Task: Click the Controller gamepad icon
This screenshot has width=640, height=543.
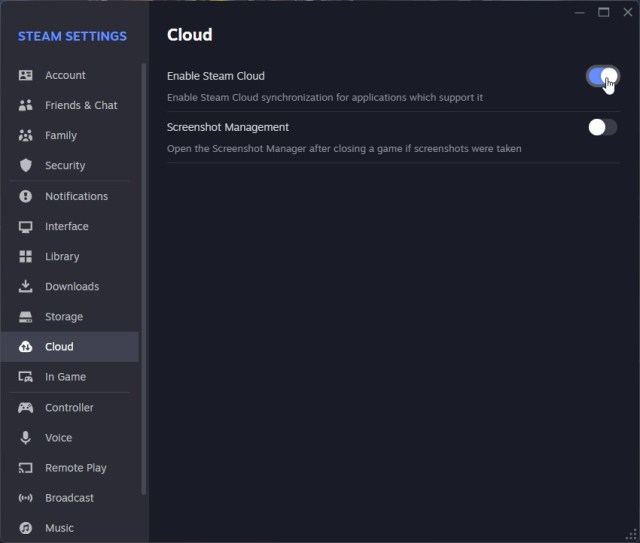Action: (x=25, y=407)
